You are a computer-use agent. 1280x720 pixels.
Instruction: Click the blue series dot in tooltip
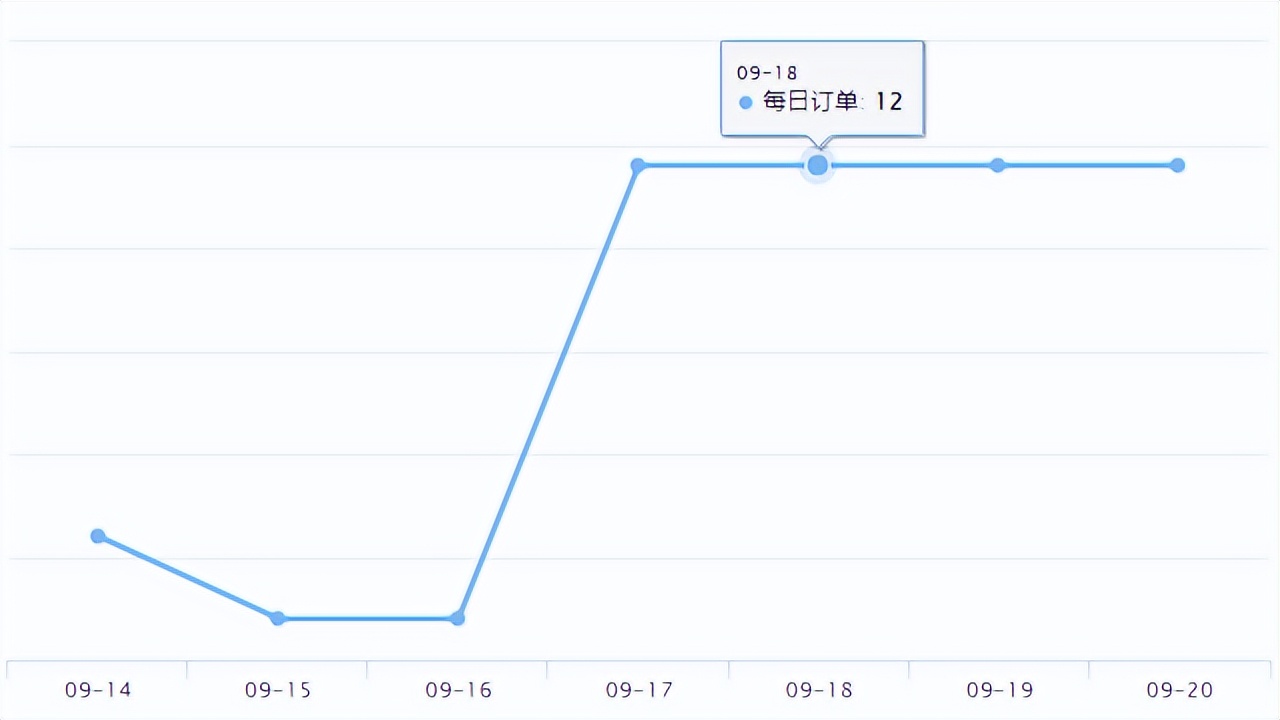tap(745, 102)
